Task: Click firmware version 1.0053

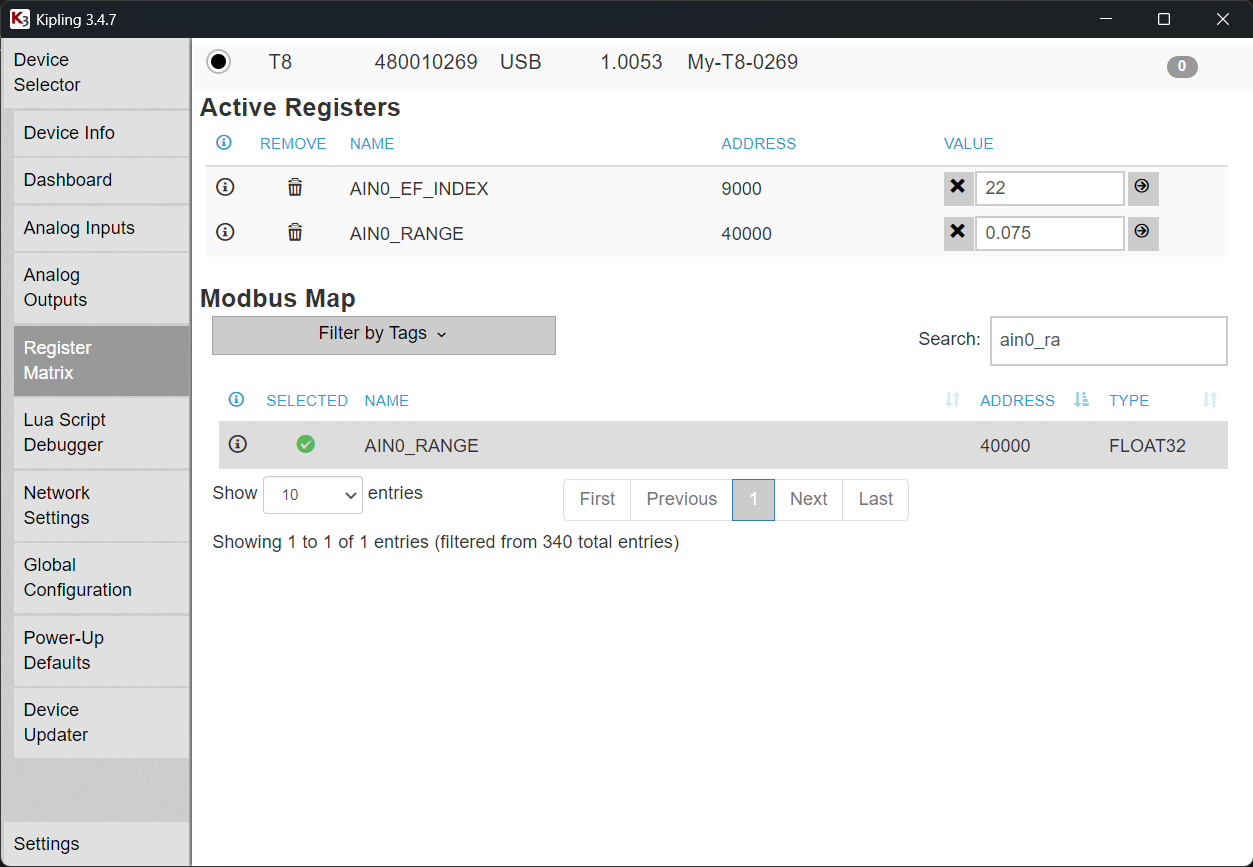Action: (631, 62)
